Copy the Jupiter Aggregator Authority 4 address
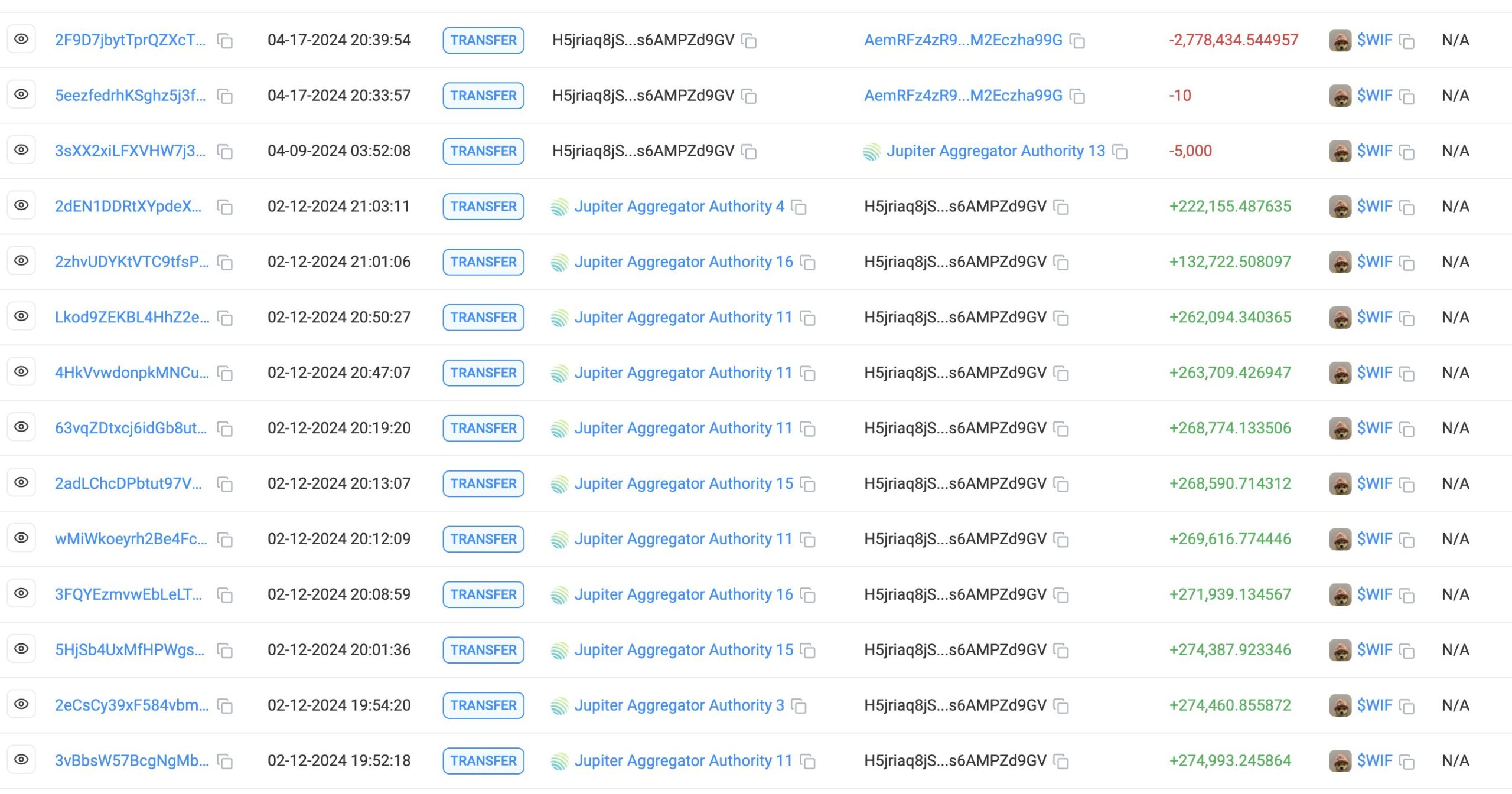This screenshot has width=1512, height=794. [799, 207]
